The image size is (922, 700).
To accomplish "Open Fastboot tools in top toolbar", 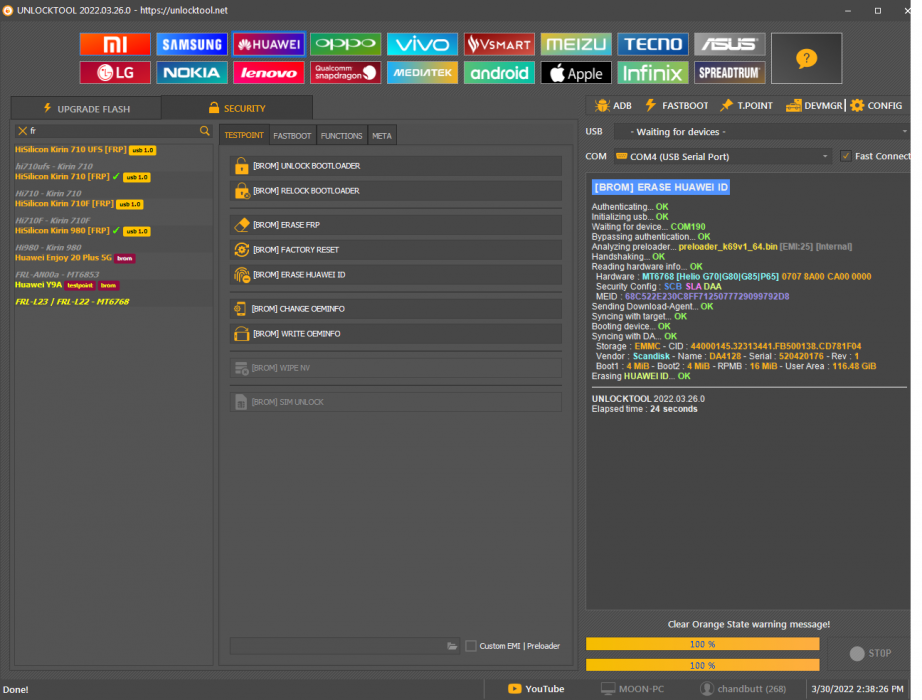I will tap(677, 105).
